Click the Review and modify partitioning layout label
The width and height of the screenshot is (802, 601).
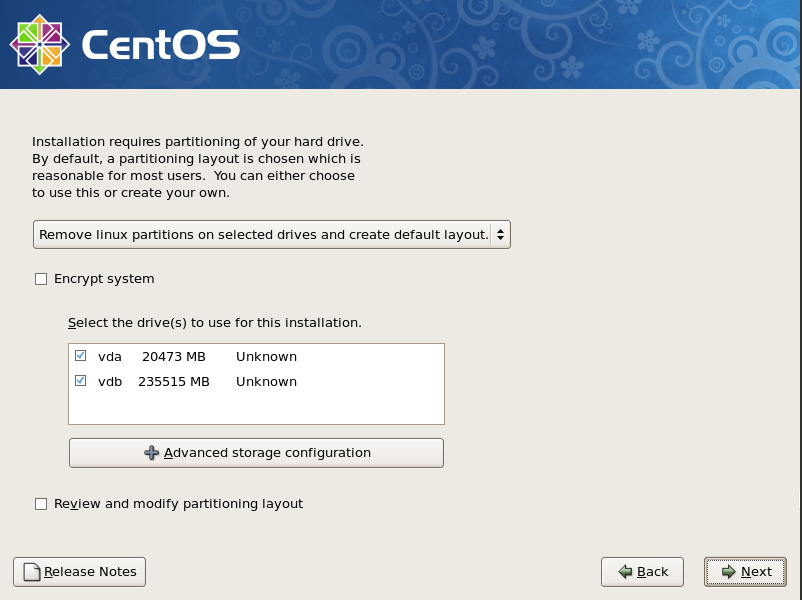179,504
